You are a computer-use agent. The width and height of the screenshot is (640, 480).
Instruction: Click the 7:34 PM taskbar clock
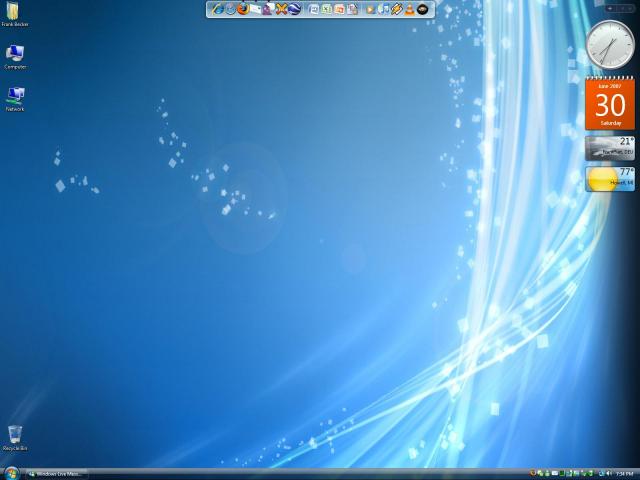(x=624, y=474)
